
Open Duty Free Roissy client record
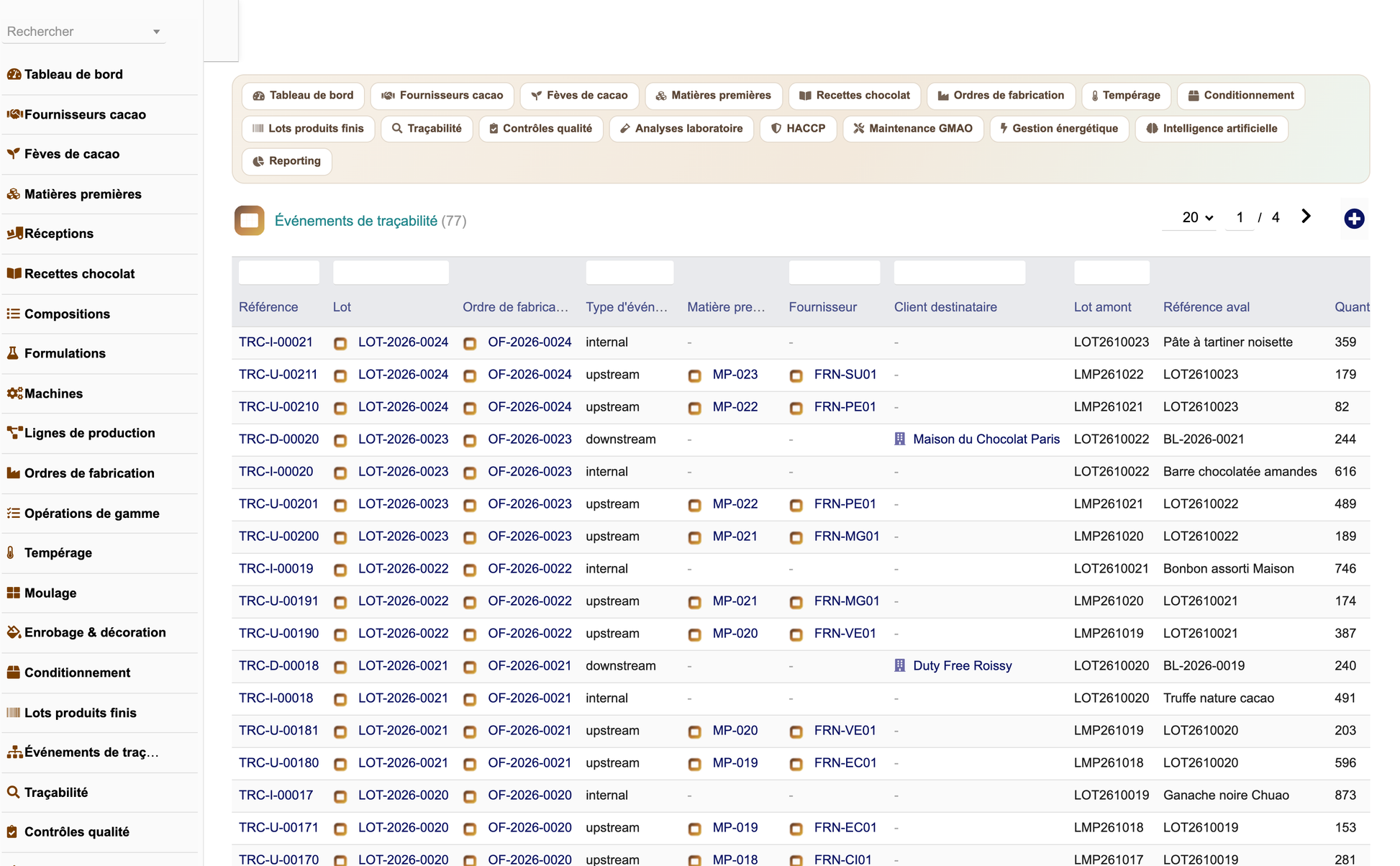click(962, 666)
